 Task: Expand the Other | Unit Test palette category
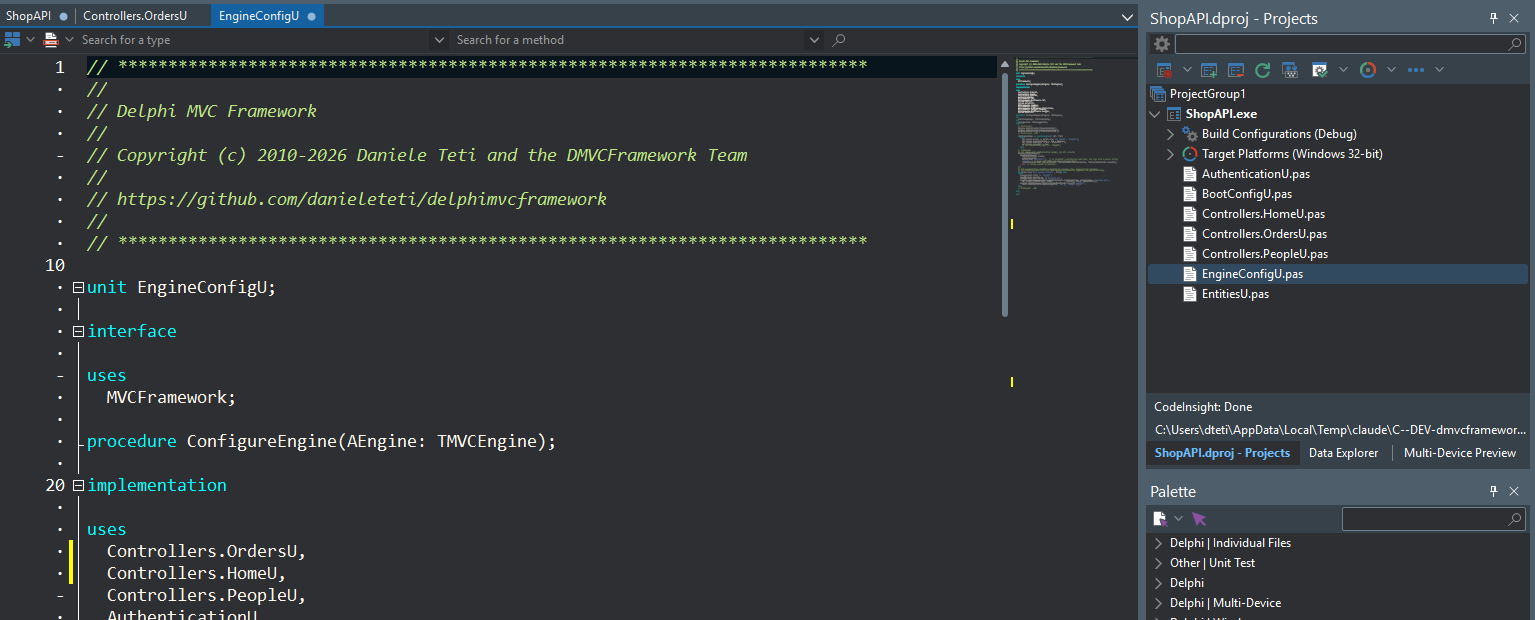[1159, 563]
